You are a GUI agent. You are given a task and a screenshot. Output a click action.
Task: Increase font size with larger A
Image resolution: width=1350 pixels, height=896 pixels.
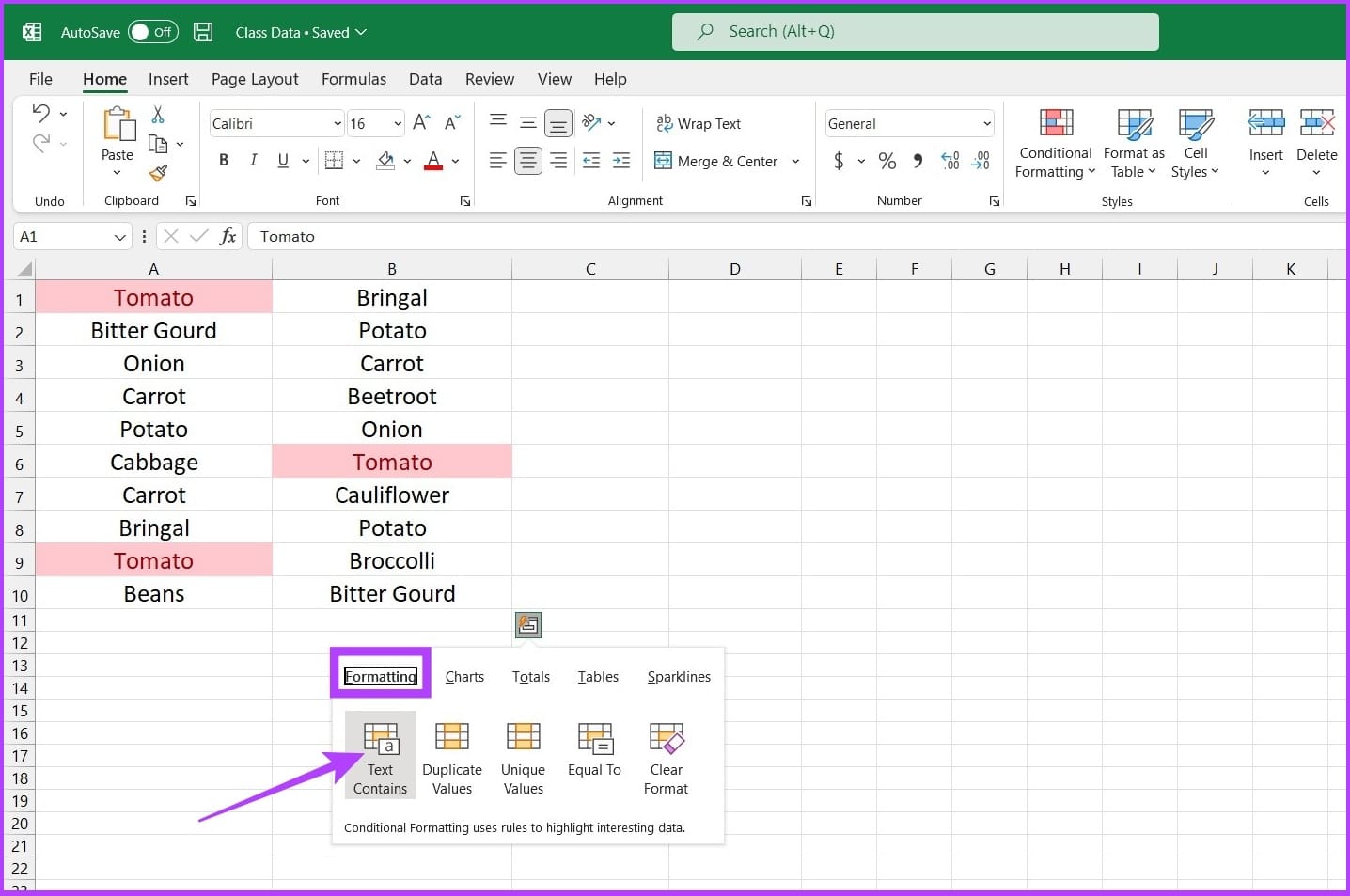click(421, 123)
